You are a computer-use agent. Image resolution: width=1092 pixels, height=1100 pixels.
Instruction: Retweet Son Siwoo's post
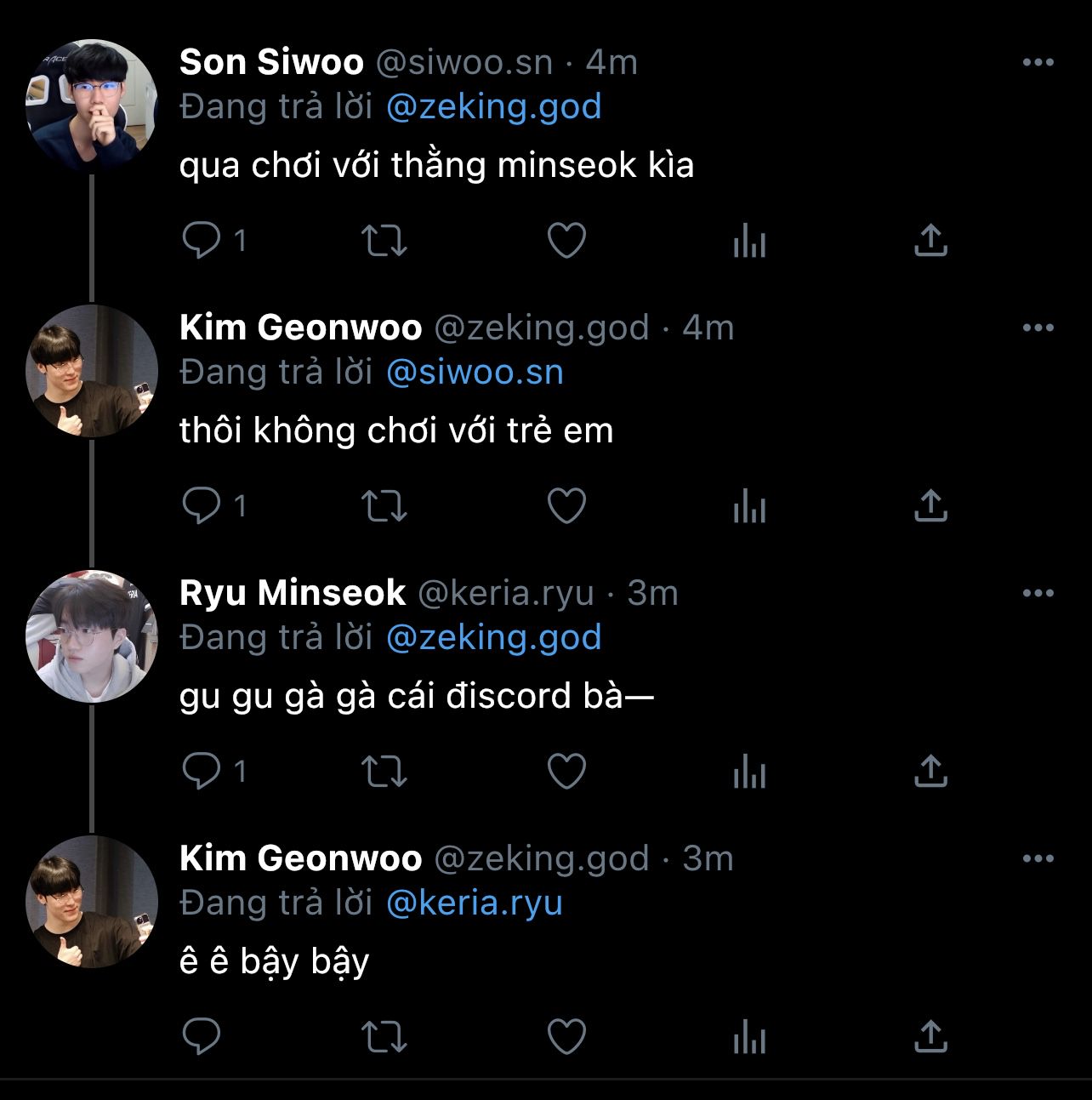click(384, 241)
